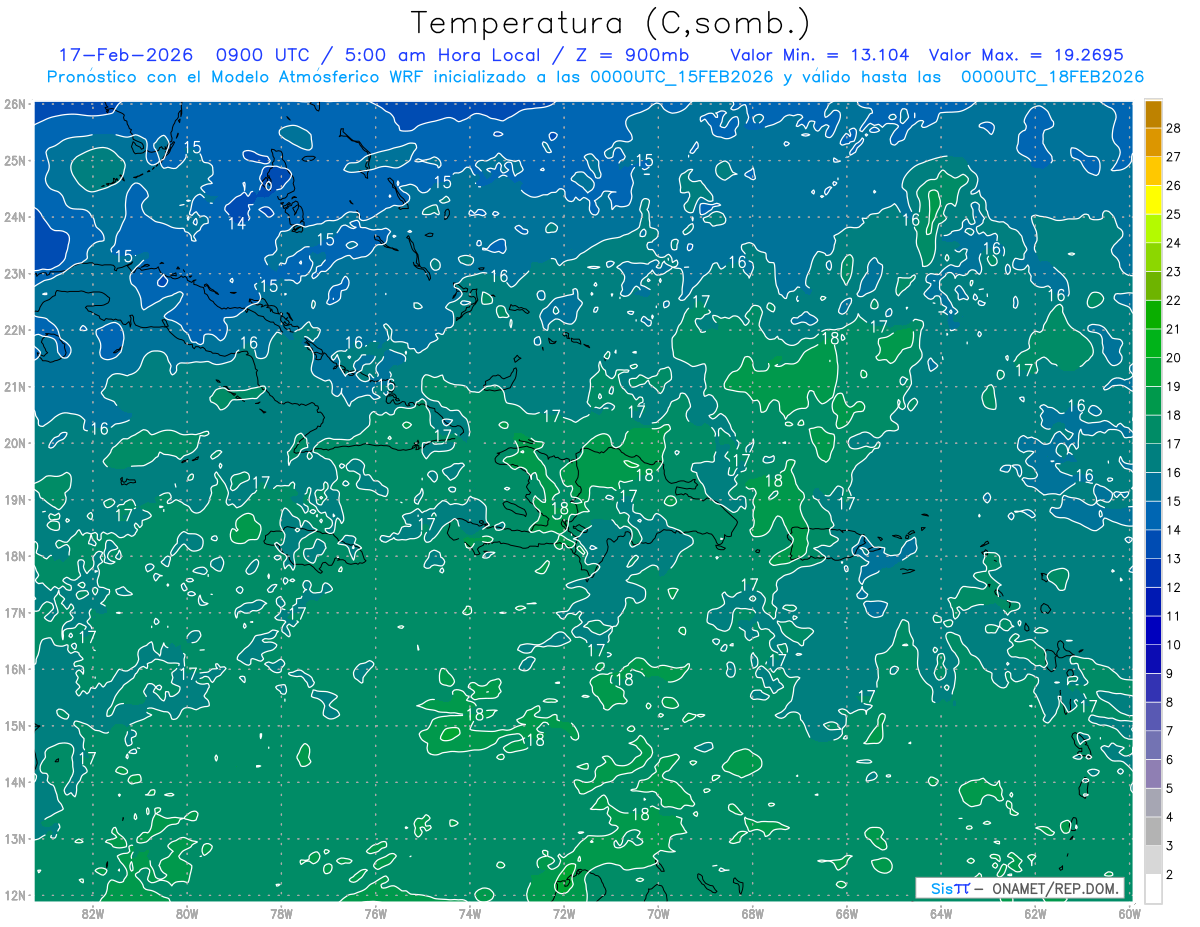Click the "66W" longitude label
Image resolution: width=1200 pixels, height=927 pixels.
coord(846,913)
